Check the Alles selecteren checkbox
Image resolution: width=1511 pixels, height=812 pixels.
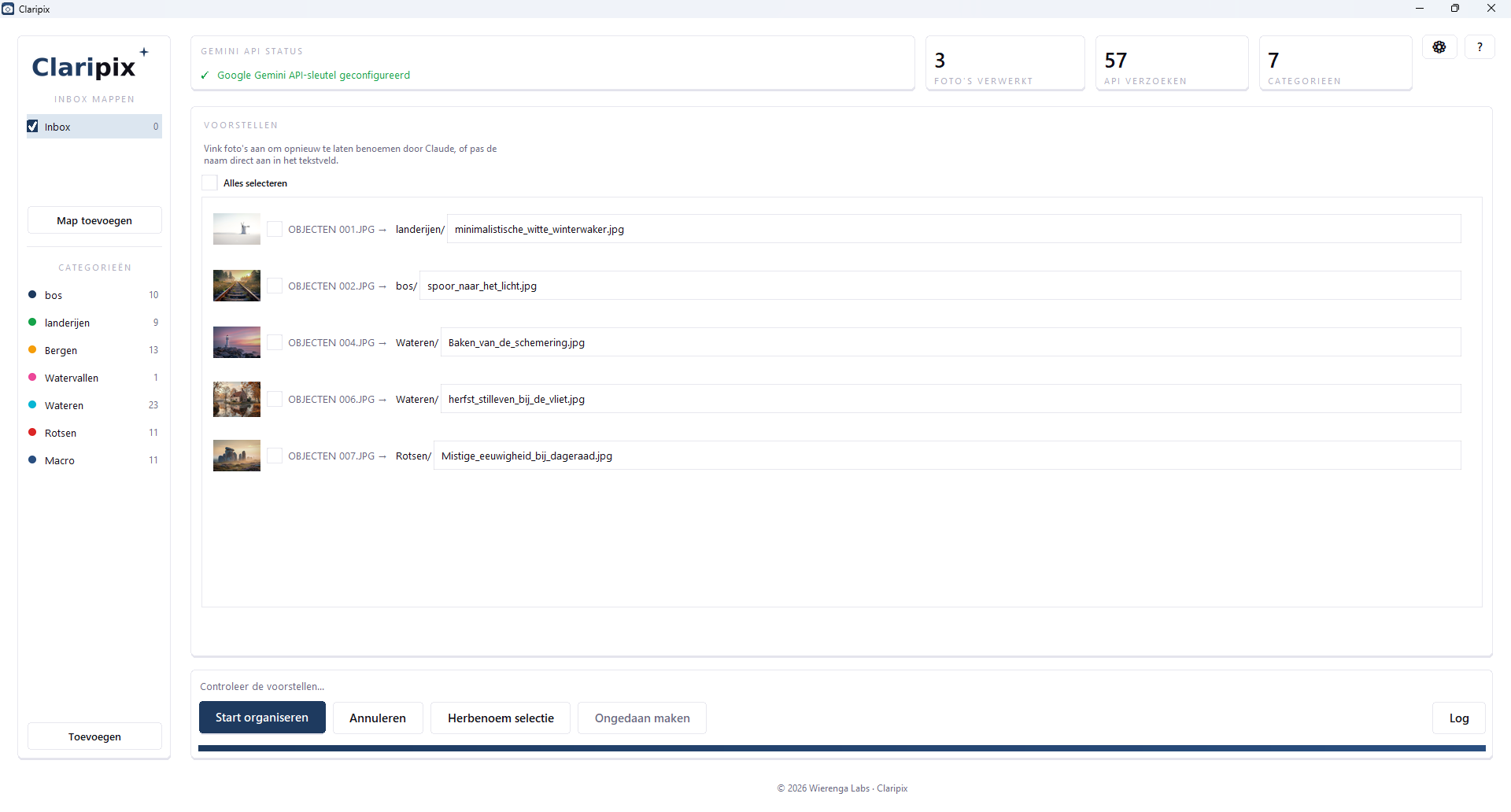click(209, 183)
